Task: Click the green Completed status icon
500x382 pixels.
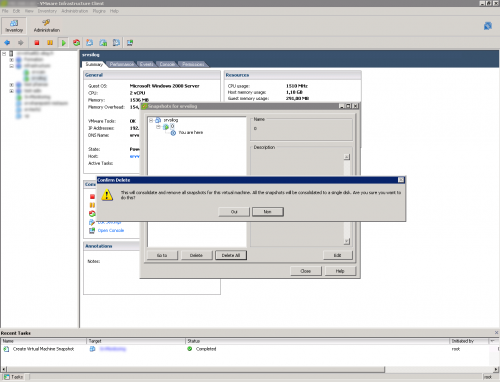Action: [190, 349]
